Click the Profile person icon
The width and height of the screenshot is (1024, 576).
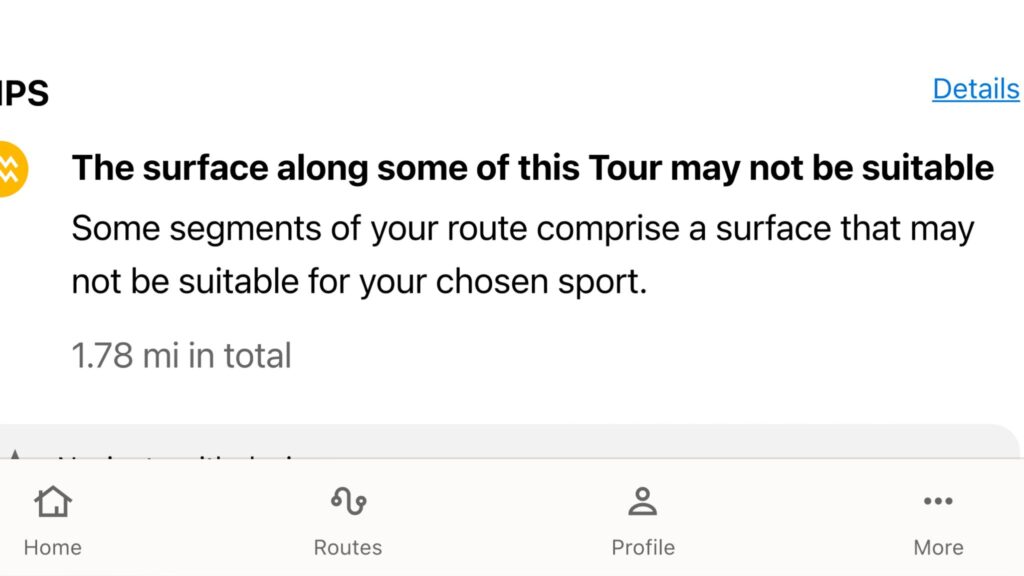[642, 501]
